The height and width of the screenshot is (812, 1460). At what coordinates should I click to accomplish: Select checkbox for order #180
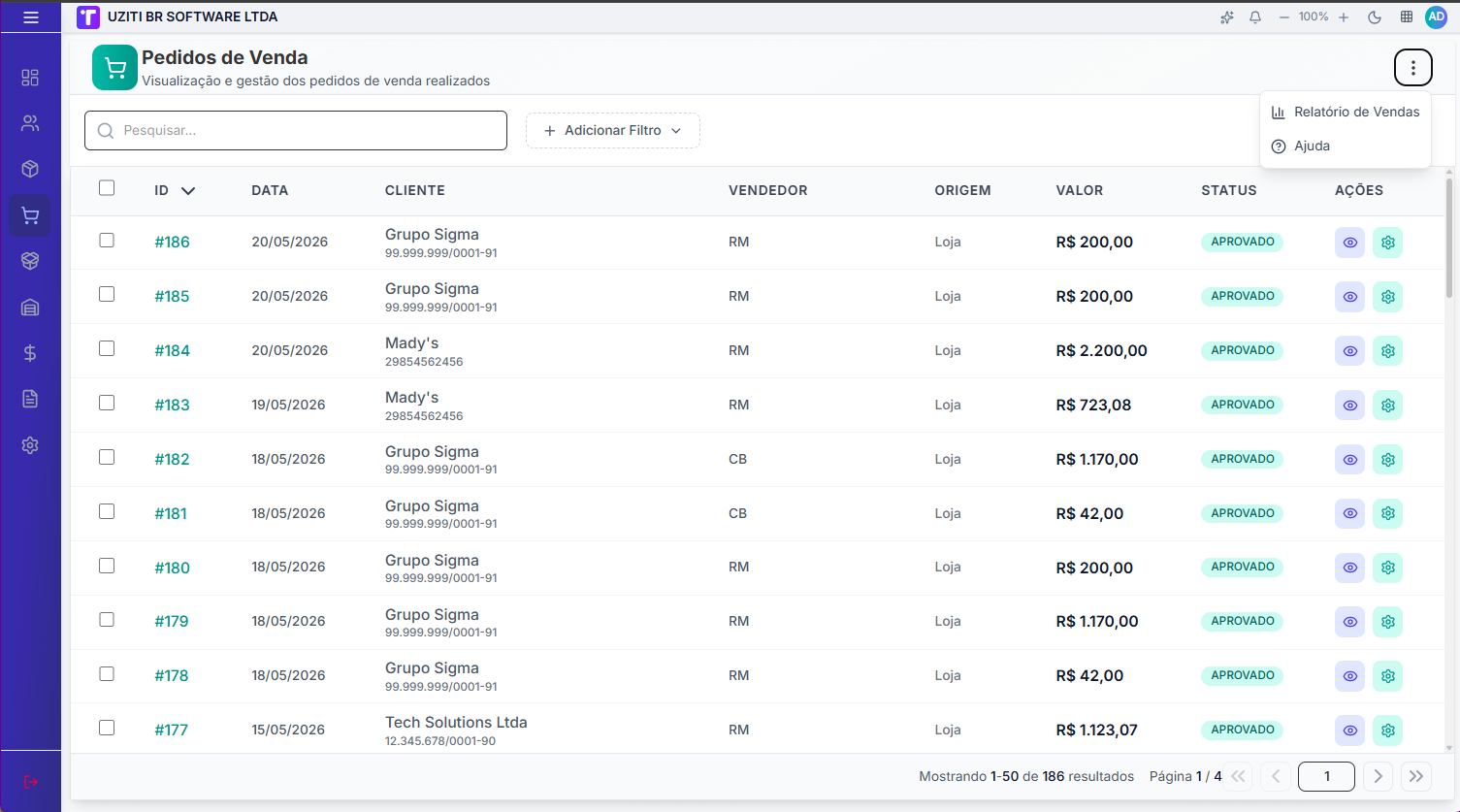point(107,566)
